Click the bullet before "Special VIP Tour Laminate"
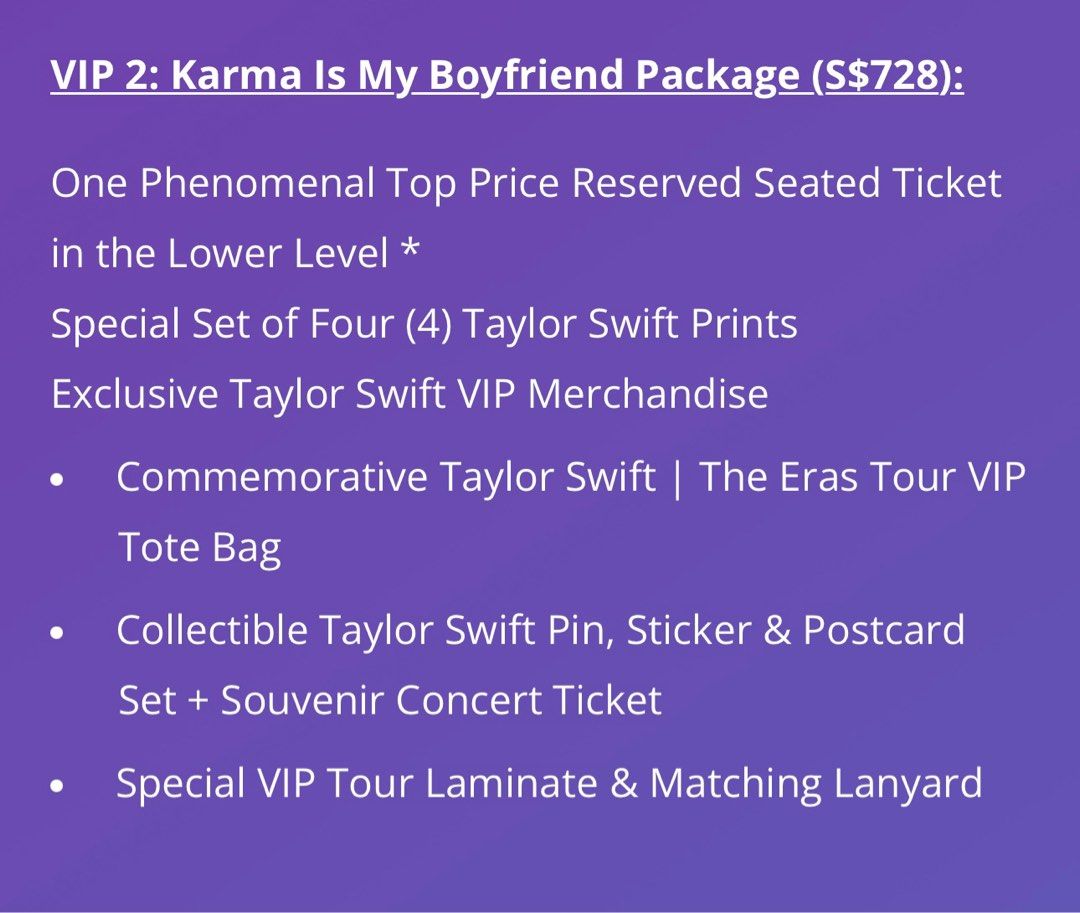 (x=59, y=787)
